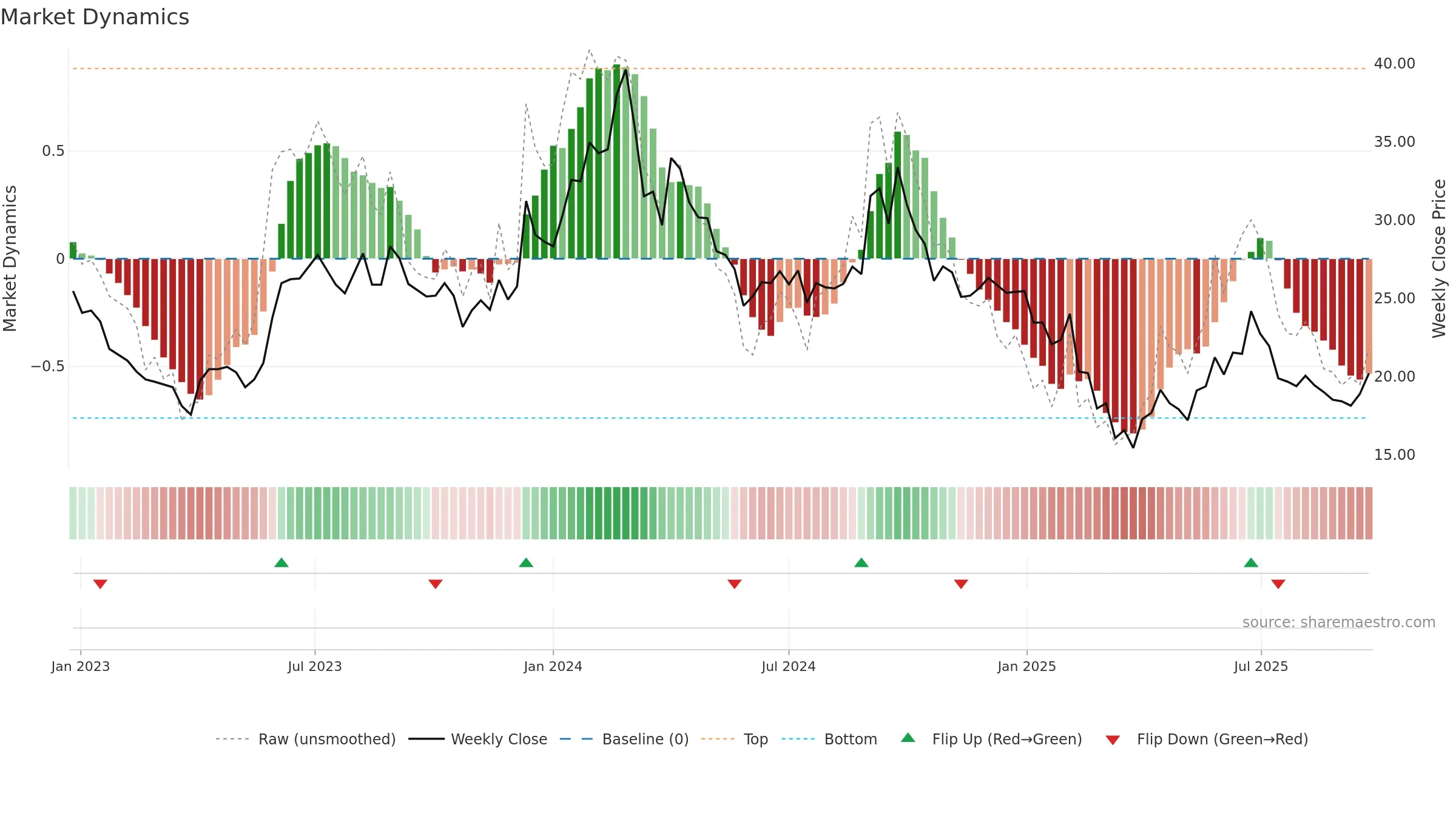Image resolution: width=1456 pixels, height=819 pixels.
Task: Click the Jul 2025 axis label
Action: tap(1261, 666)
